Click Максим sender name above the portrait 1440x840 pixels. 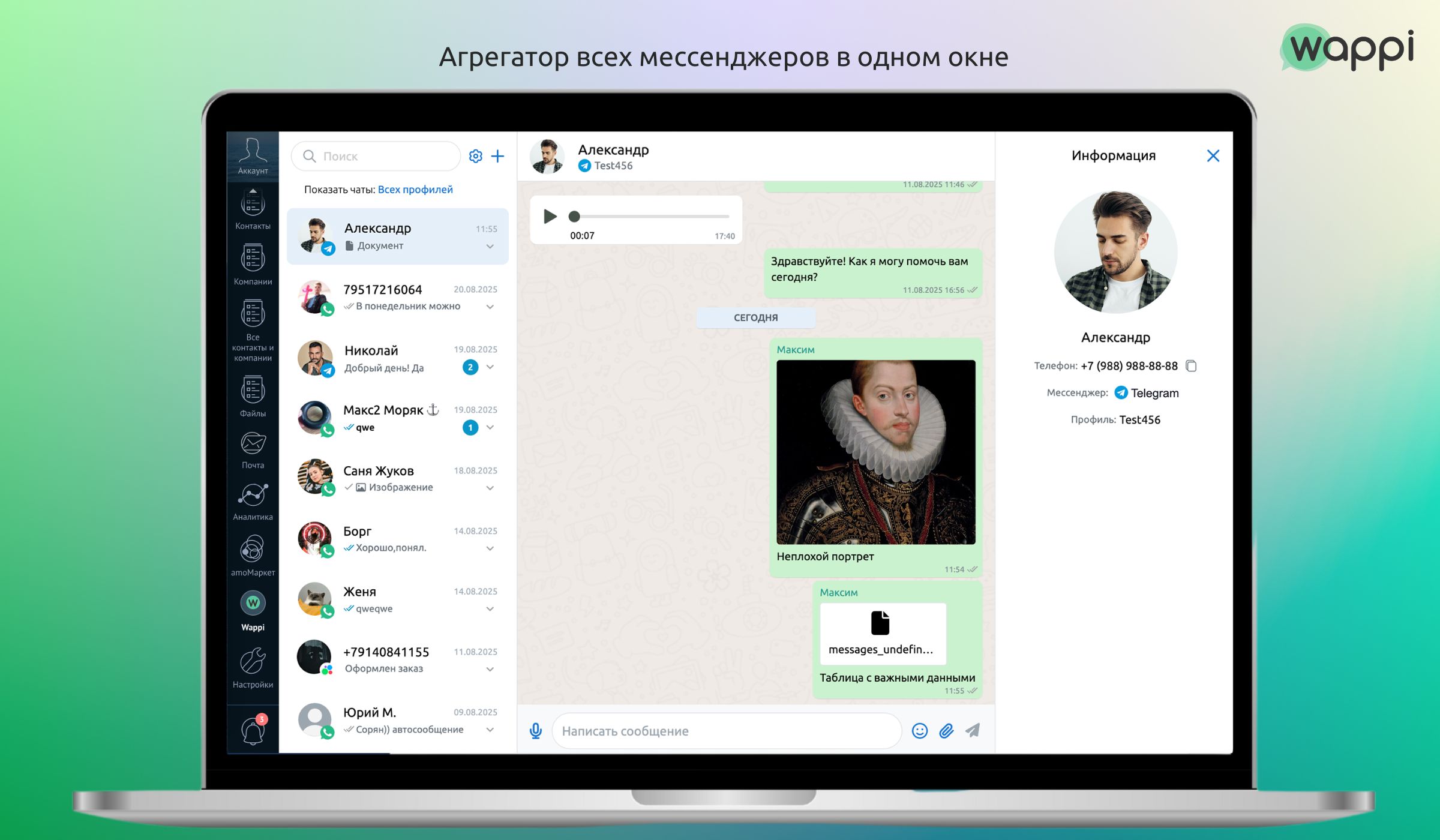click(x=796, y=350)
